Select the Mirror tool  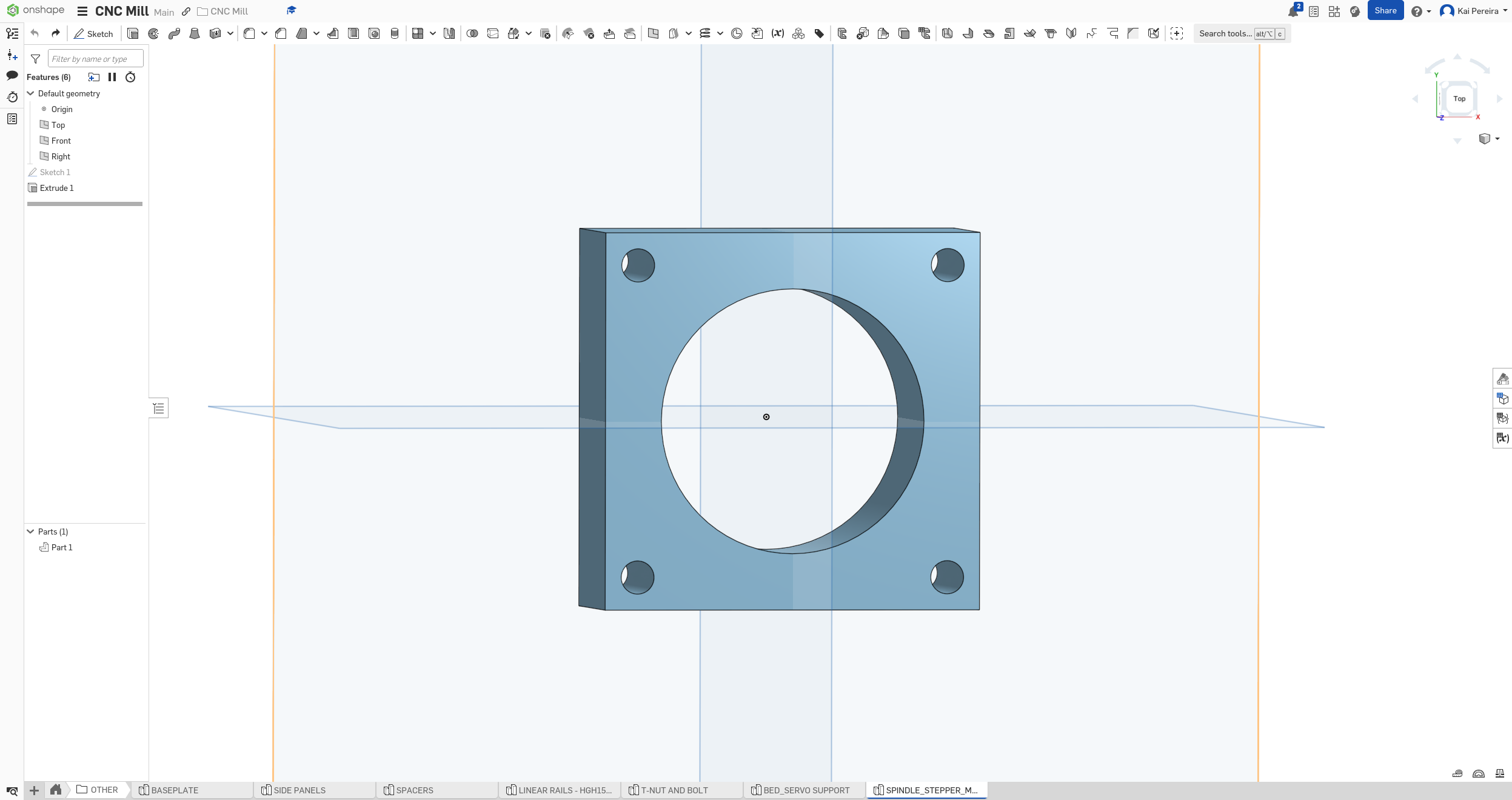(x=449, y=34)
